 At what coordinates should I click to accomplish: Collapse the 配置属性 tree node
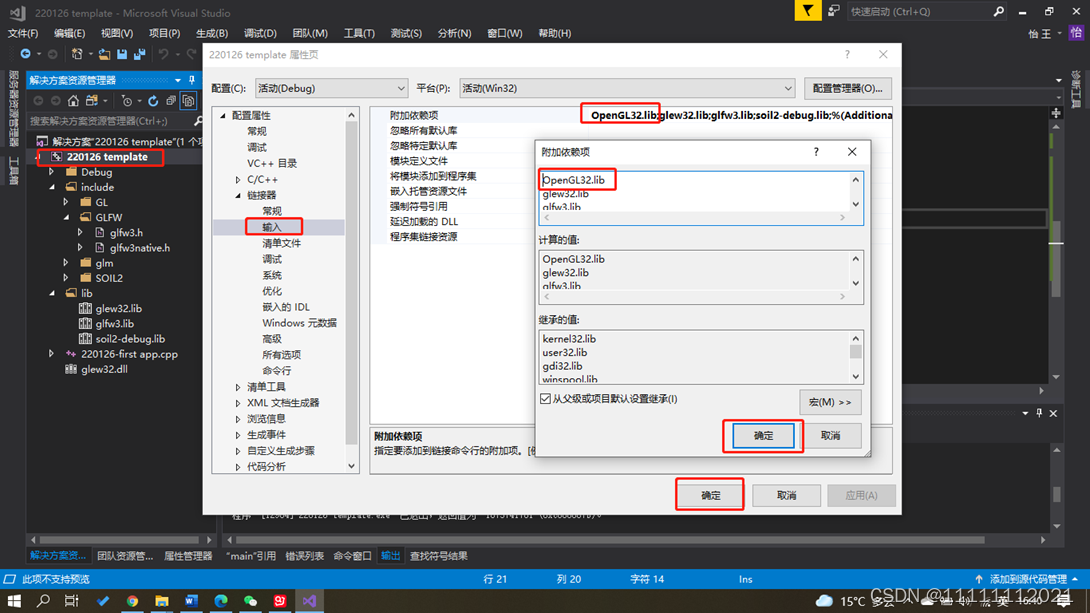223,115
